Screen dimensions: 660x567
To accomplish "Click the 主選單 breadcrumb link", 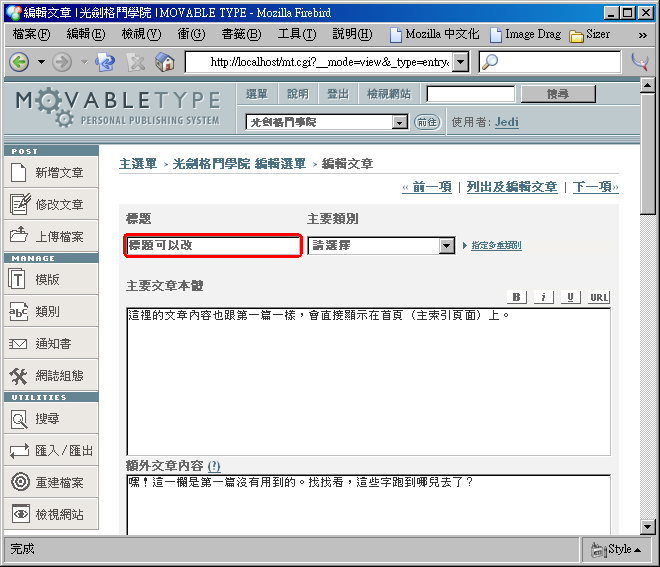I will (138, 163).
